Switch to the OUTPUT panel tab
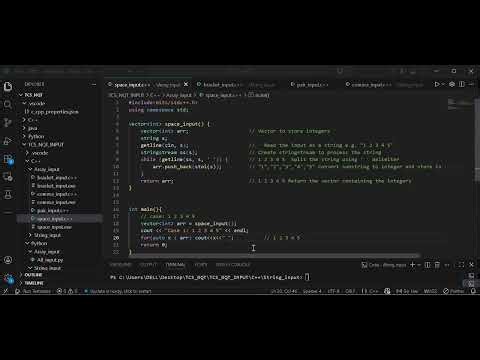 click(x=148, y=265)
